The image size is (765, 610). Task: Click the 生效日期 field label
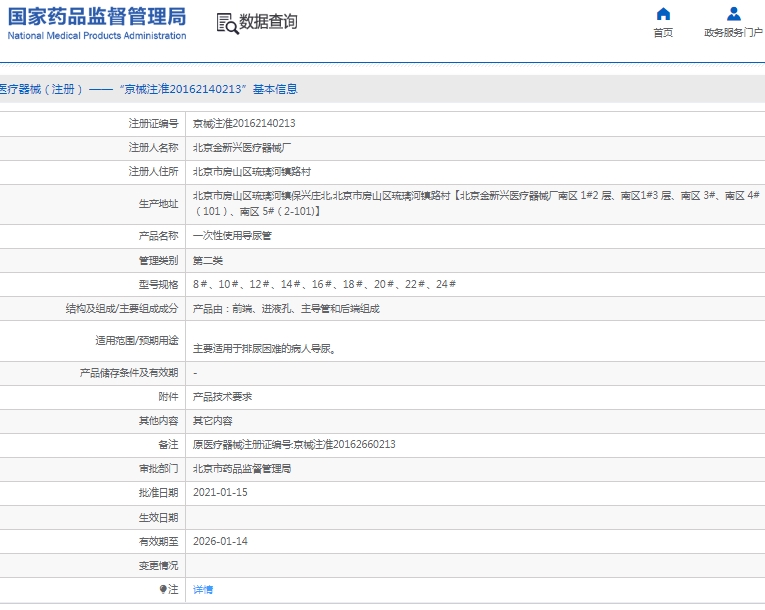point(159,517)
